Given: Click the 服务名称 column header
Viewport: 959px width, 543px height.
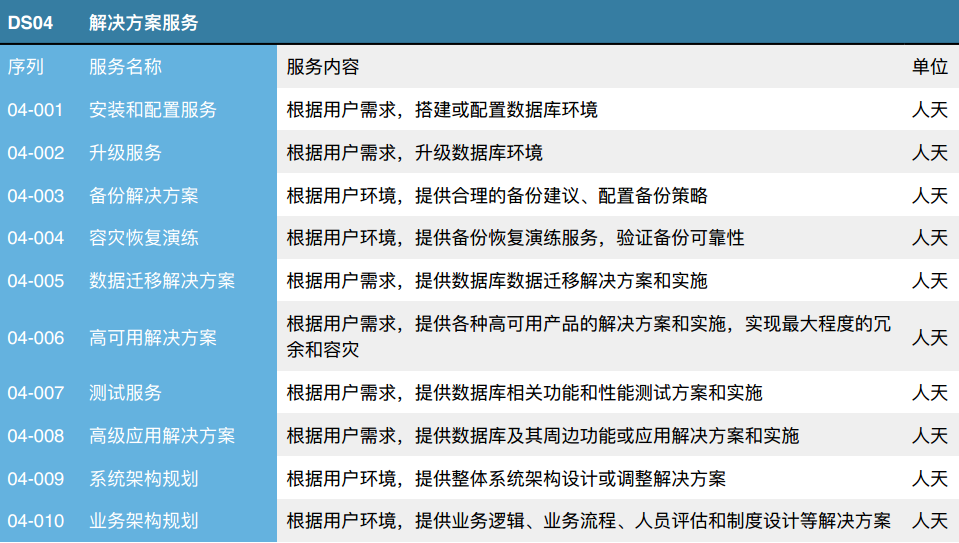Looking at the screenshot, I should click(125, 66).
